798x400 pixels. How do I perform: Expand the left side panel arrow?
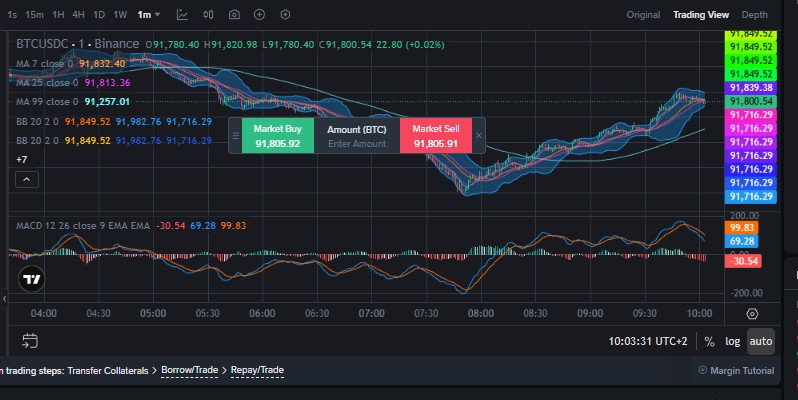(4, 298)
